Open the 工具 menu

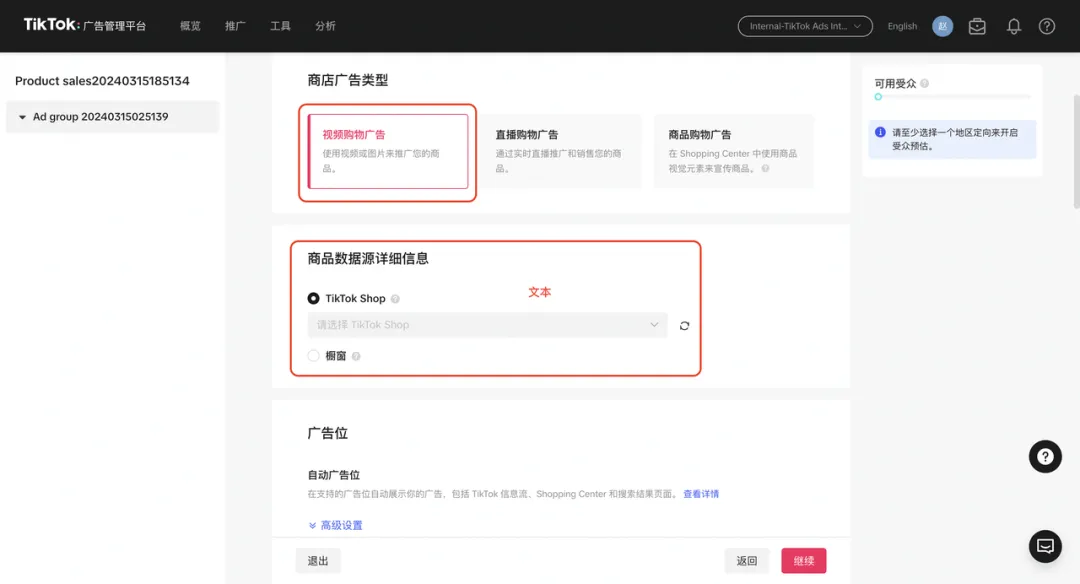280,26
